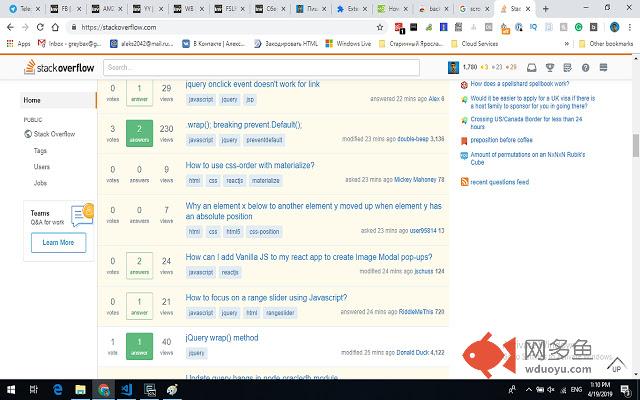Open the Other bookmarks folder

tap(610, 44)
